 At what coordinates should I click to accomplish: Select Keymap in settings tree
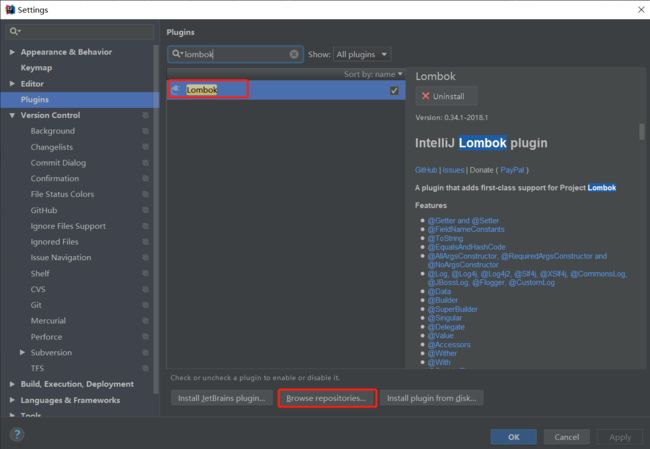36,68
